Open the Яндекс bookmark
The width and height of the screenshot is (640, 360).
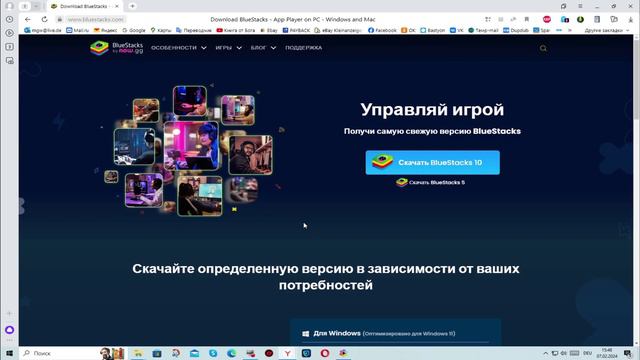click(x=105, y=30)
